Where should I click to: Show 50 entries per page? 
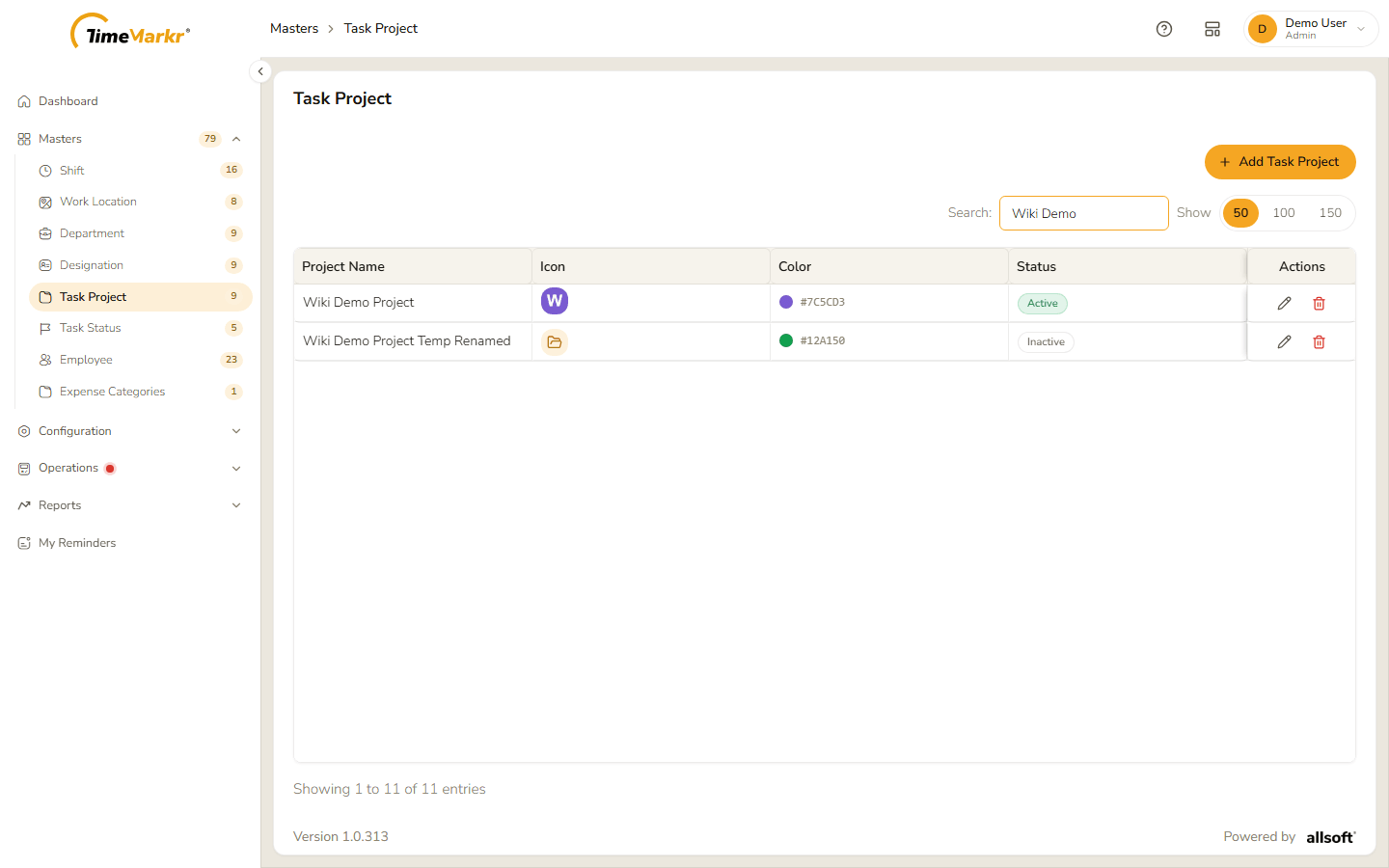tap(1240, 213)
